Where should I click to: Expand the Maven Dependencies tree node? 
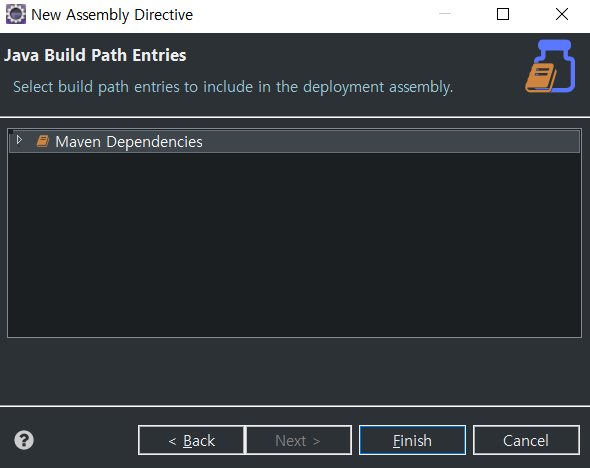(x=19, y=140)
